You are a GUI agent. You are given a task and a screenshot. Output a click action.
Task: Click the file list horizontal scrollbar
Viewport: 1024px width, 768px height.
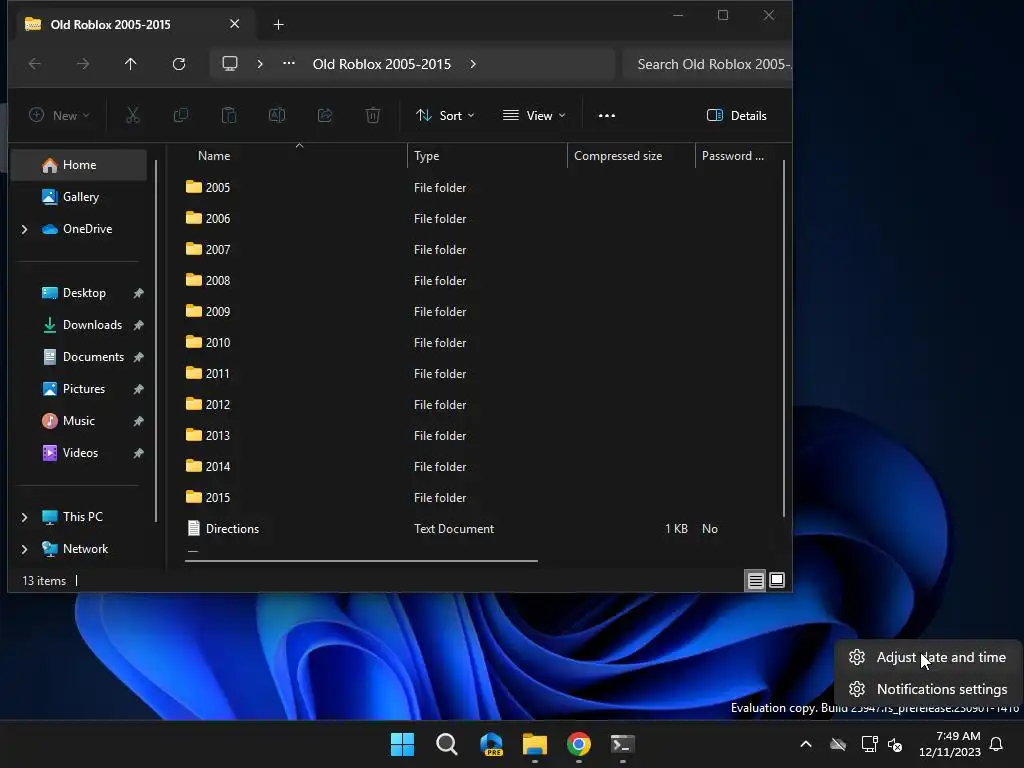pos(361,560)
